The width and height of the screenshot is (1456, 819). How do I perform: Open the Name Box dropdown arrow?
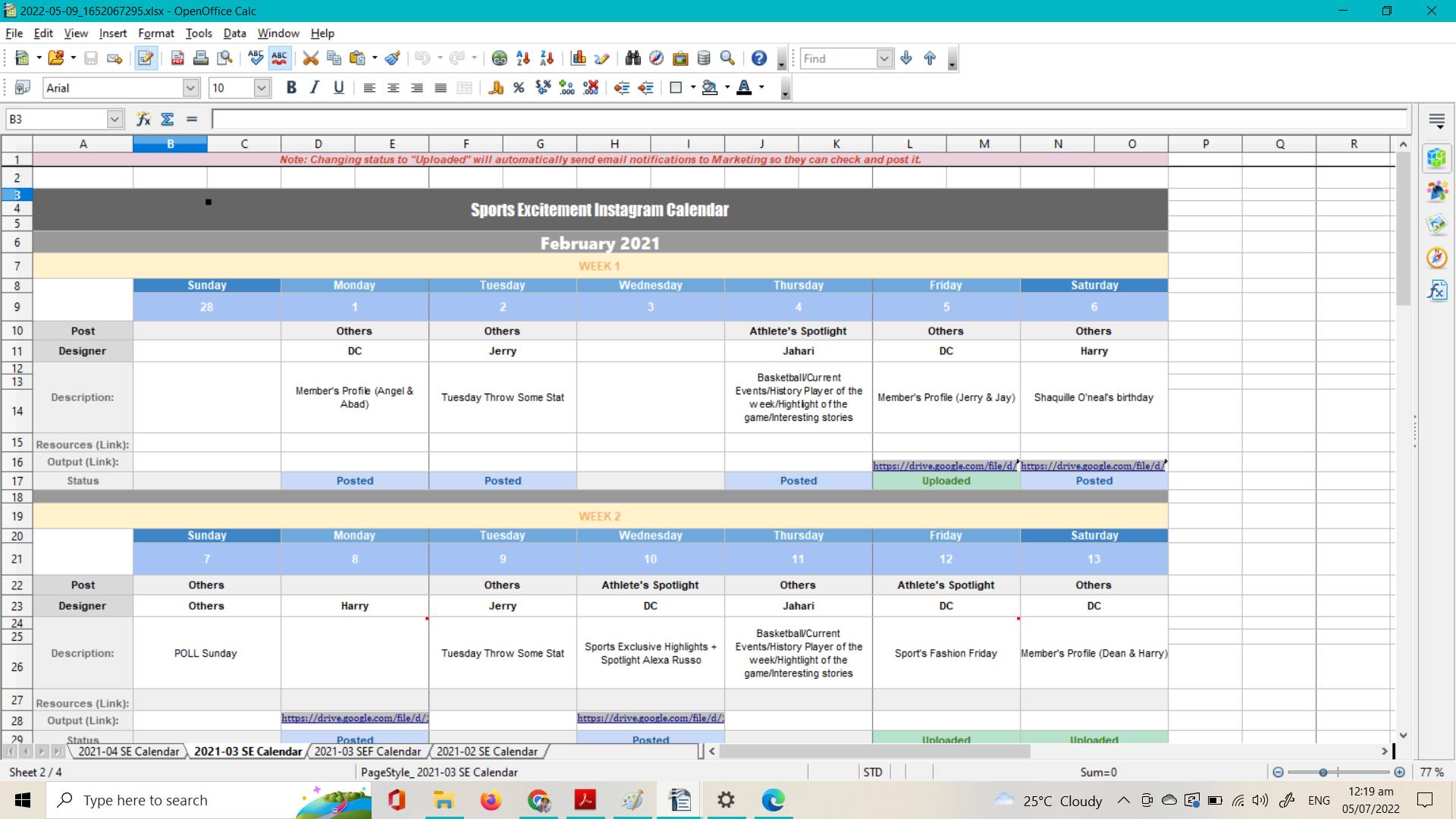pos(115,119)
